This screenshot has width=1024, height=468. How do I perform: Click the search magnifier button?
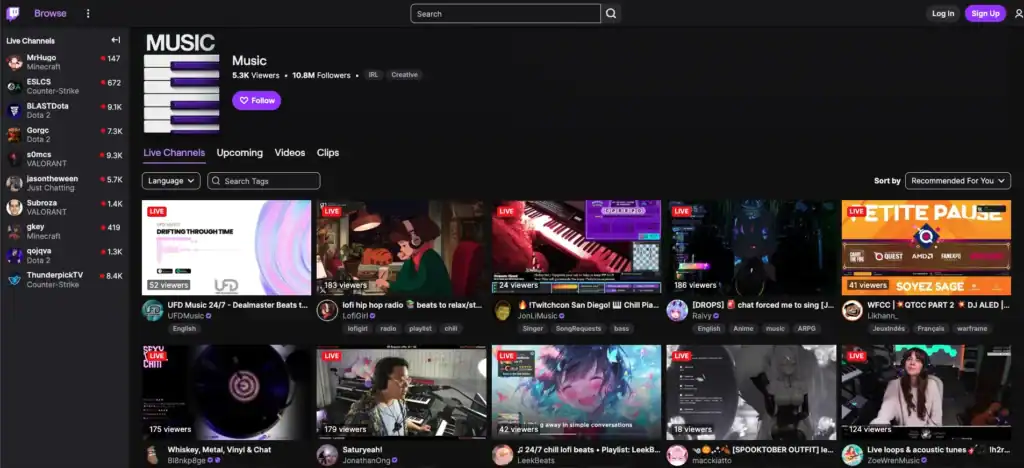pos(611,13)
